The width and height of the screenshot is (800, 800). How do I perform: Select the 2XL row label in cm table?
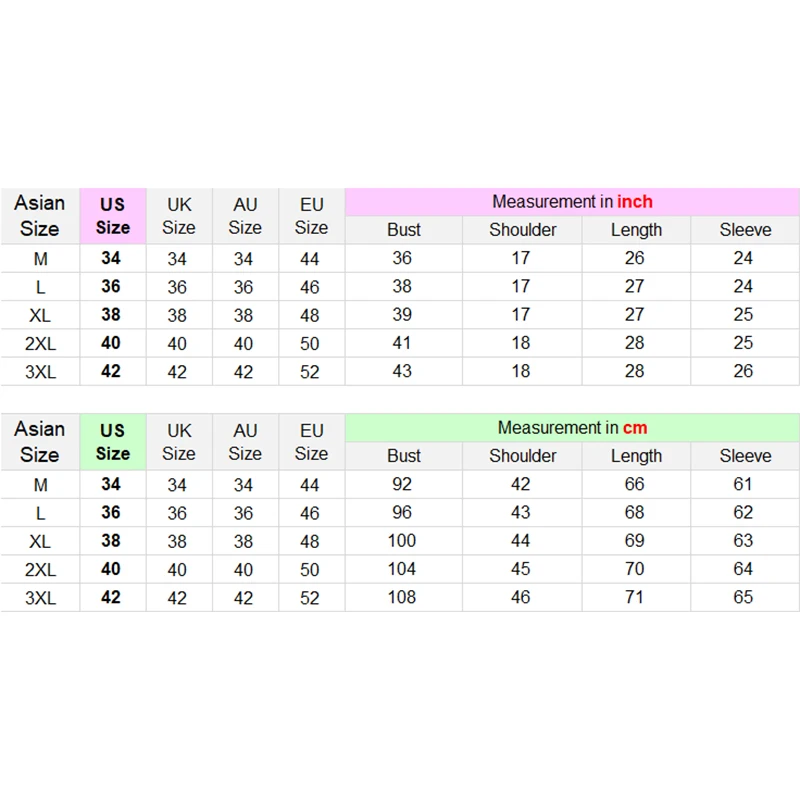(x=40, y=569)
